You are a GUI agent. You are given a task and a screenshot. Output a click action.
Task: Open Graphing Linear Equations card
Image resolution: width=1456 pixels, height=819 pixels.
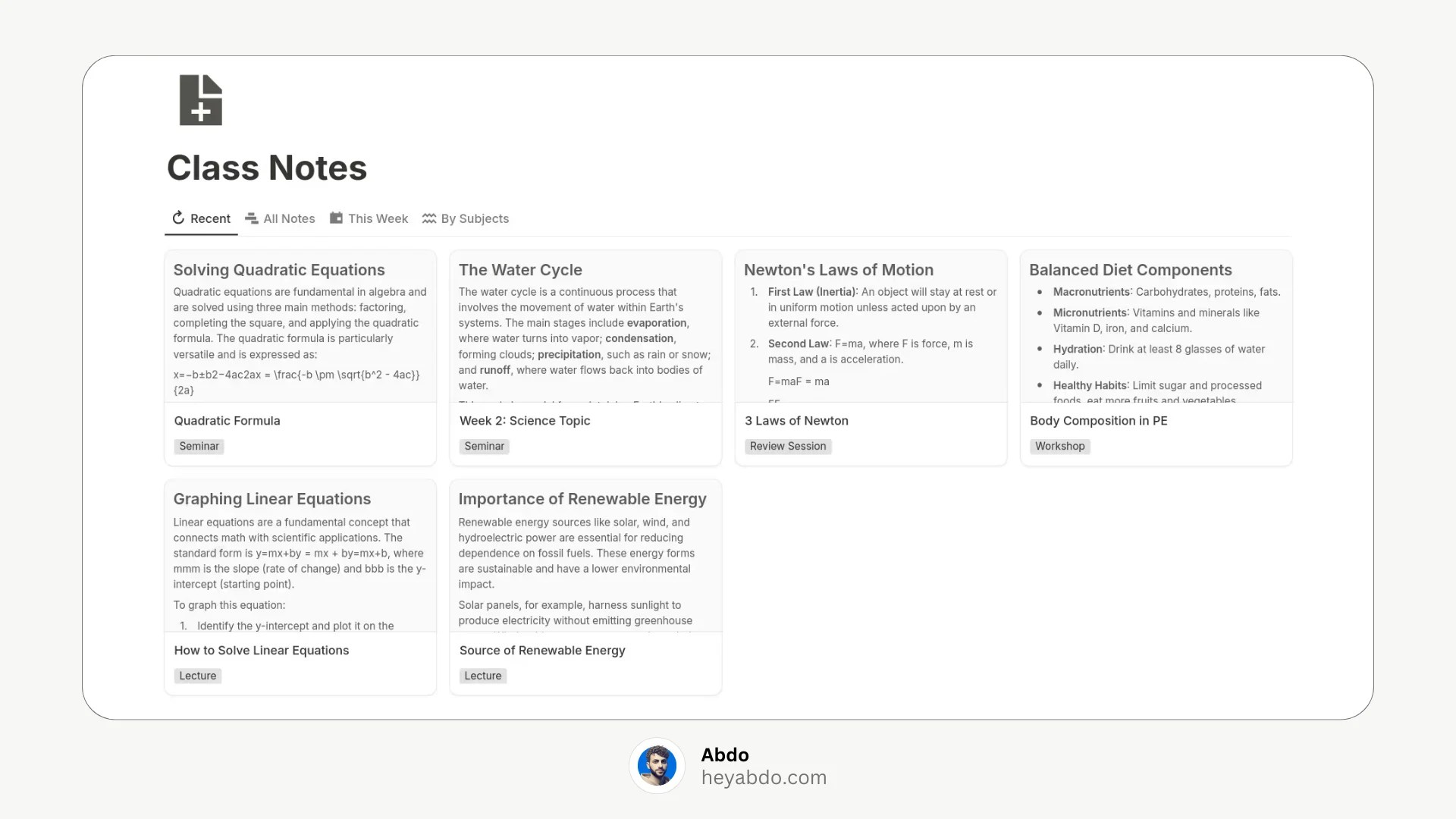pos(300,587)
